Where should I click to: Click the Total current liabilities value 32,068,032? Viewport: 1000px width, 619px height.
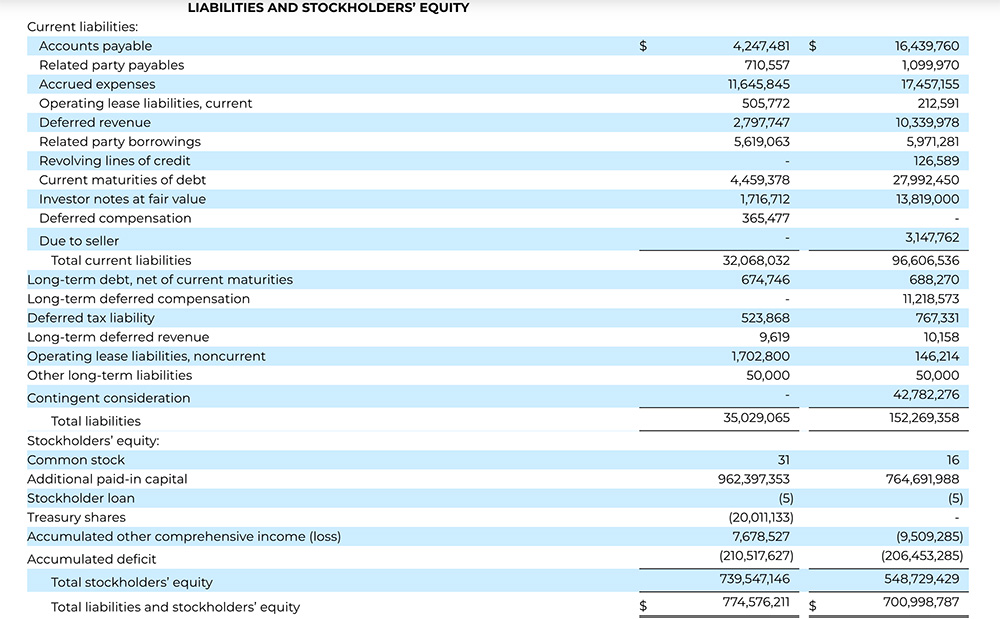tap(756, 261)
